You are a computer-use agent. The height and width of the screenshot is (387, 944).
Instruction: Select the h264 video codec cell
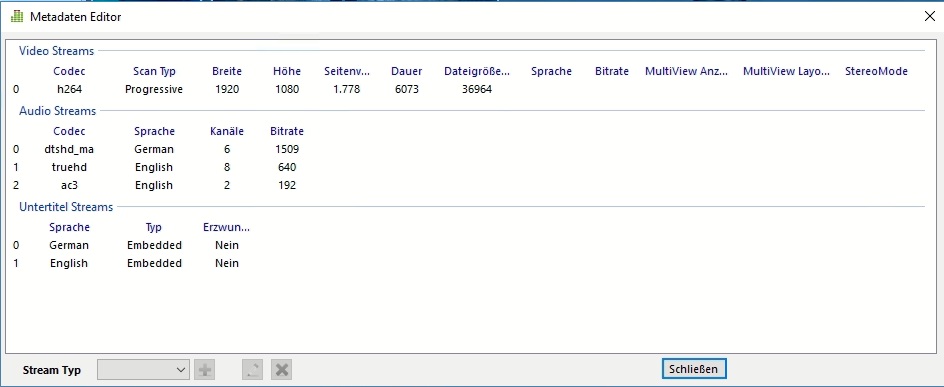click(x=69, y=89)
